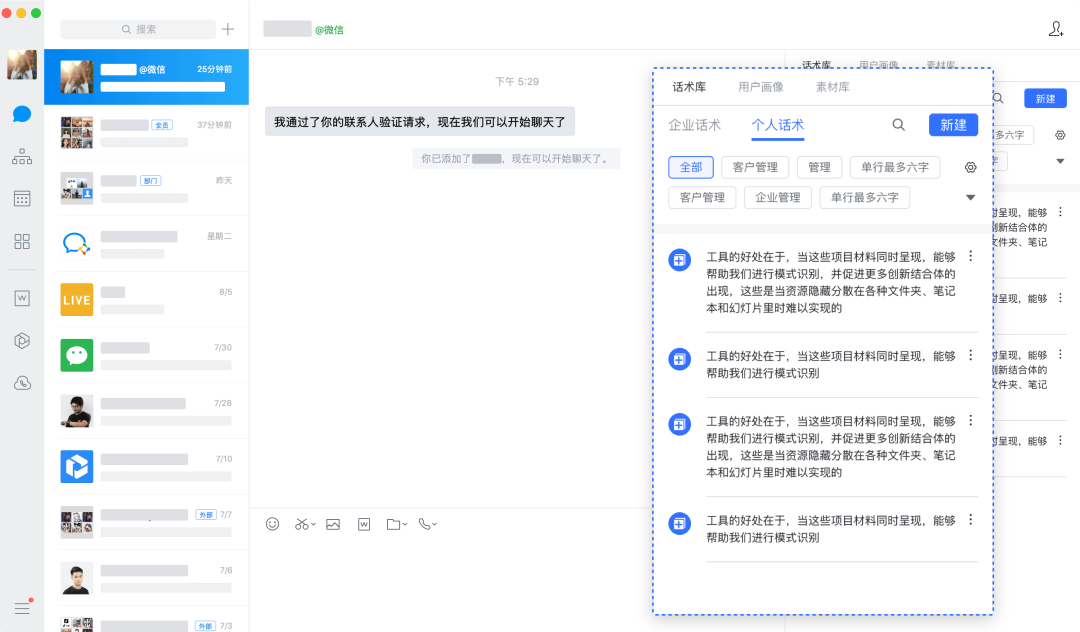
Task: Toggle the 管理 filter tag
Action: click(x=819, y=167)
